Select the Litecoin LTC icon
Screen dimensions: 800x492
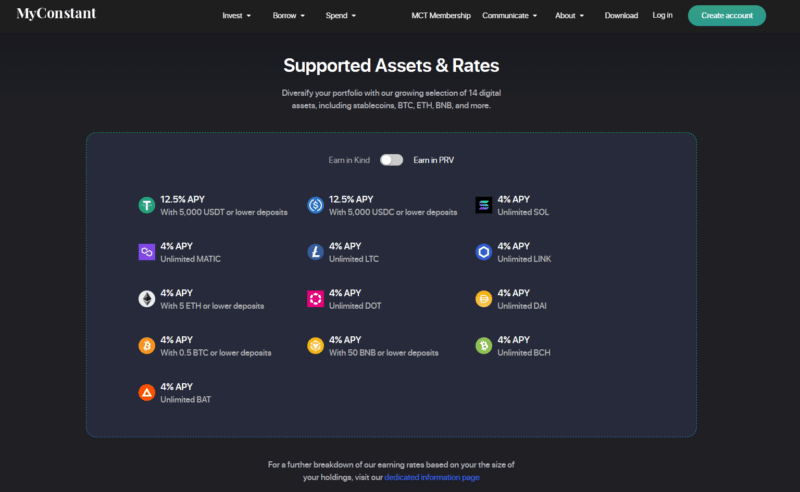(x=315, y=252)
